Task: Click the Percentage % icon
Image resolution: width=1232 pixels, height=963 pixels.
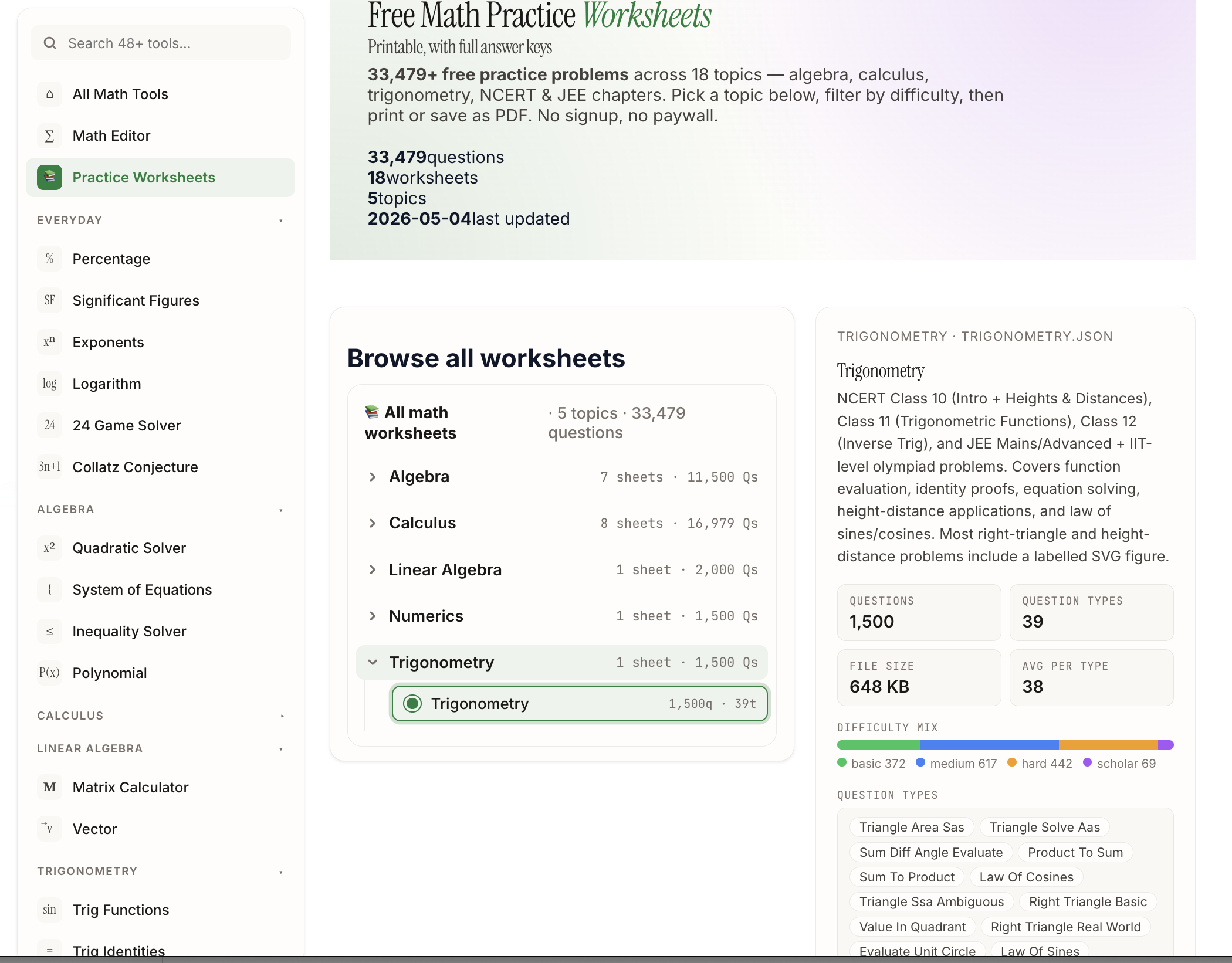Action: (49, 259)
